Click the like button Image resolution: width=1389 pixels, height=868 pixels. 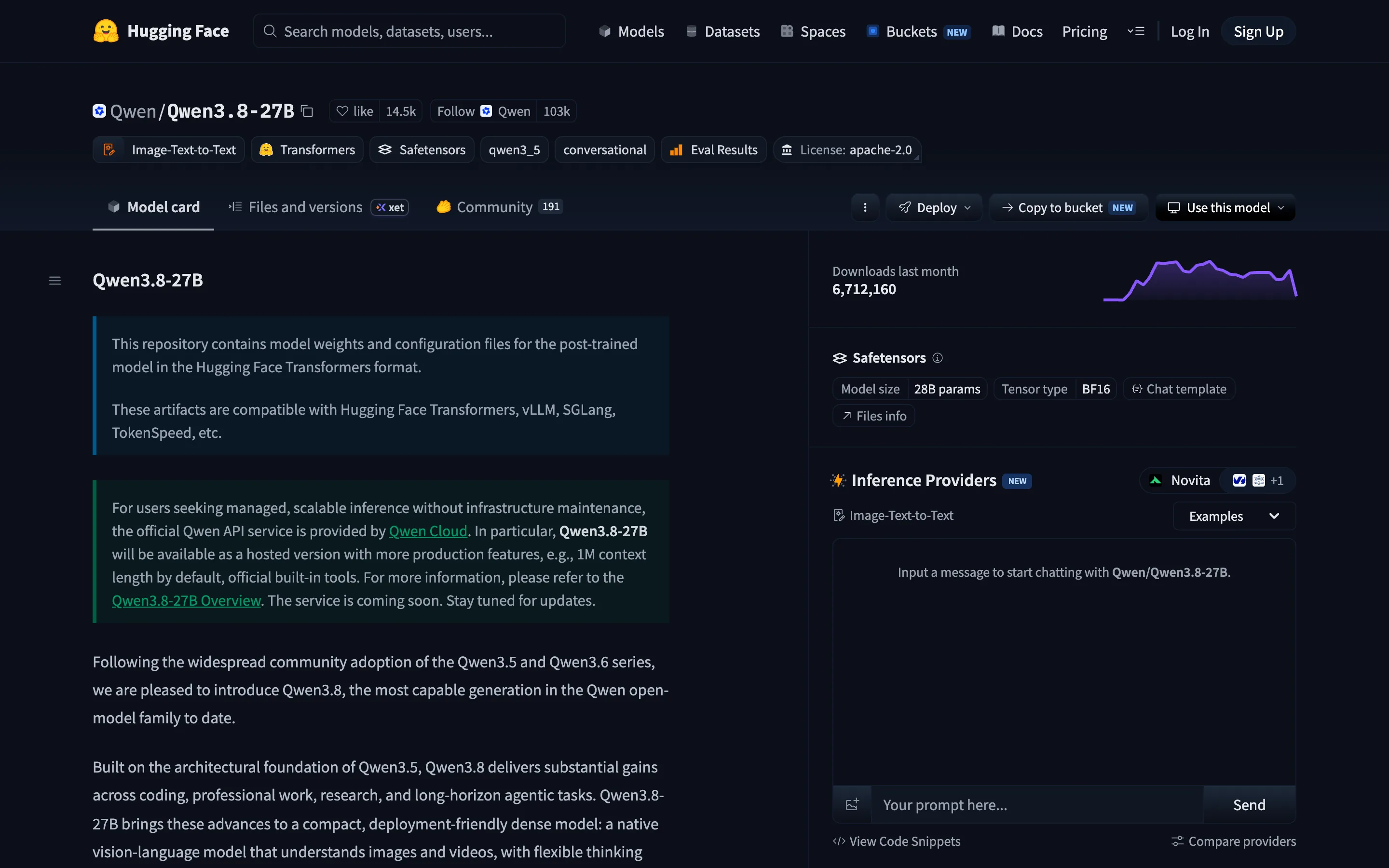354,111
